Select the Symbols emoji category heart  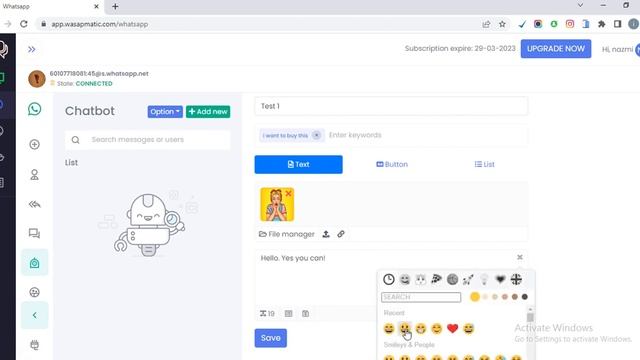(500, 280)
